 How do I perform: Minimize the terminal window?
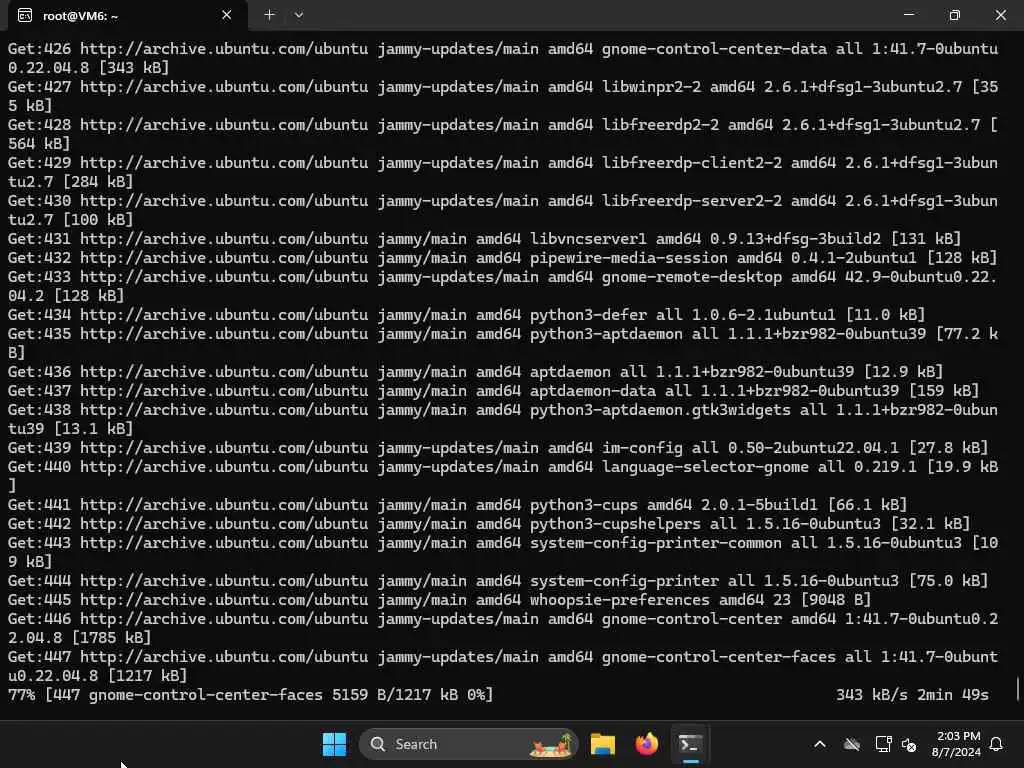[908, 15]
